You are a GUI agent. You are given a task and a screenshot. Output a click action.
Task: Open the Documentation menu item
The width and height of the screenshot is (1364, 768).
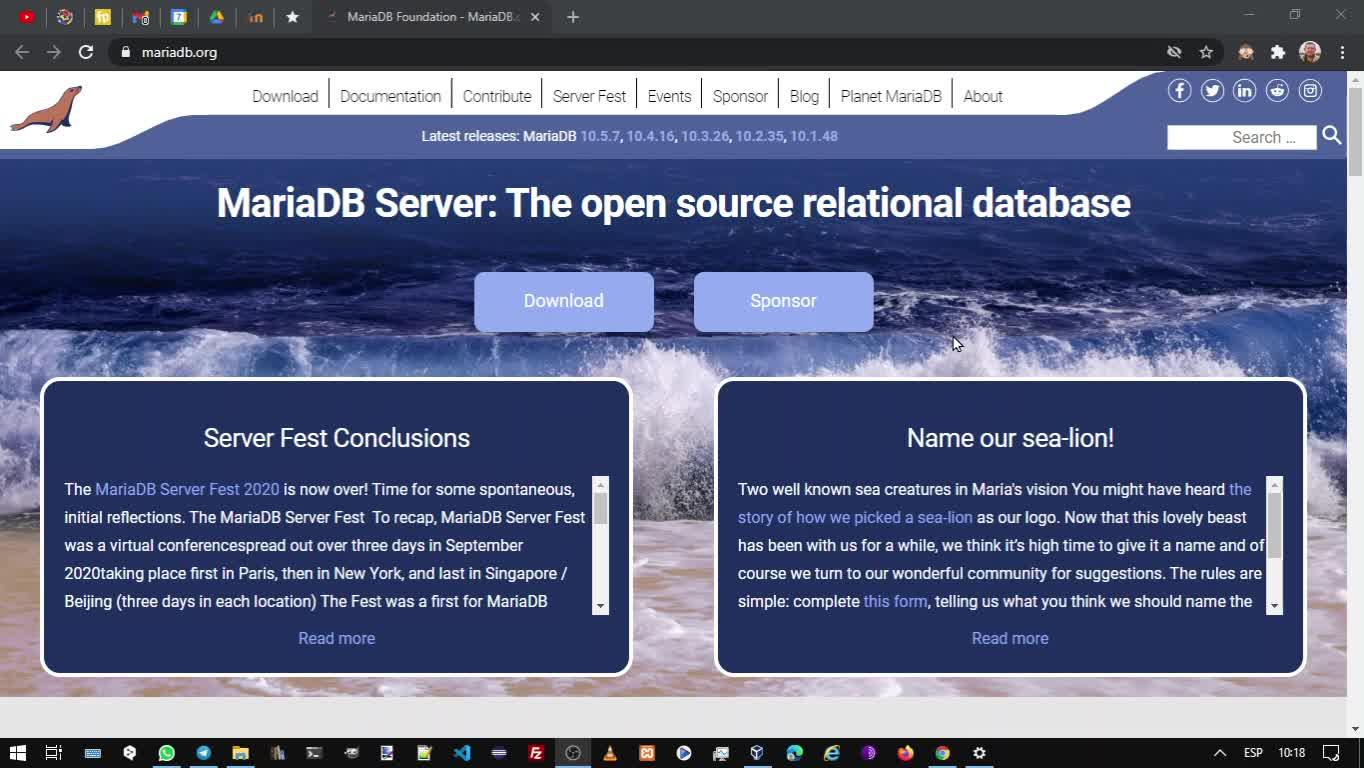coord(390,96)
